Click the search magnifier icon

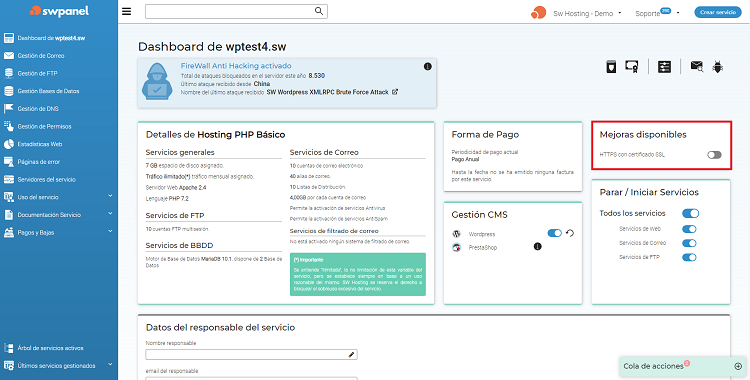click(319, 11)
